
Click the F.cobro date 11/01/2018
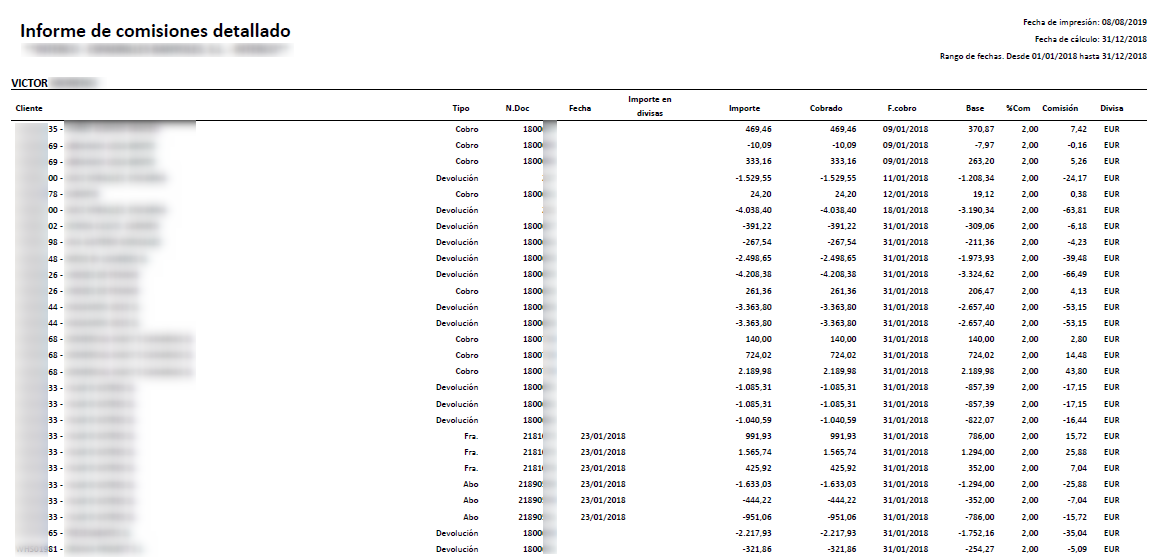point(906,178)
